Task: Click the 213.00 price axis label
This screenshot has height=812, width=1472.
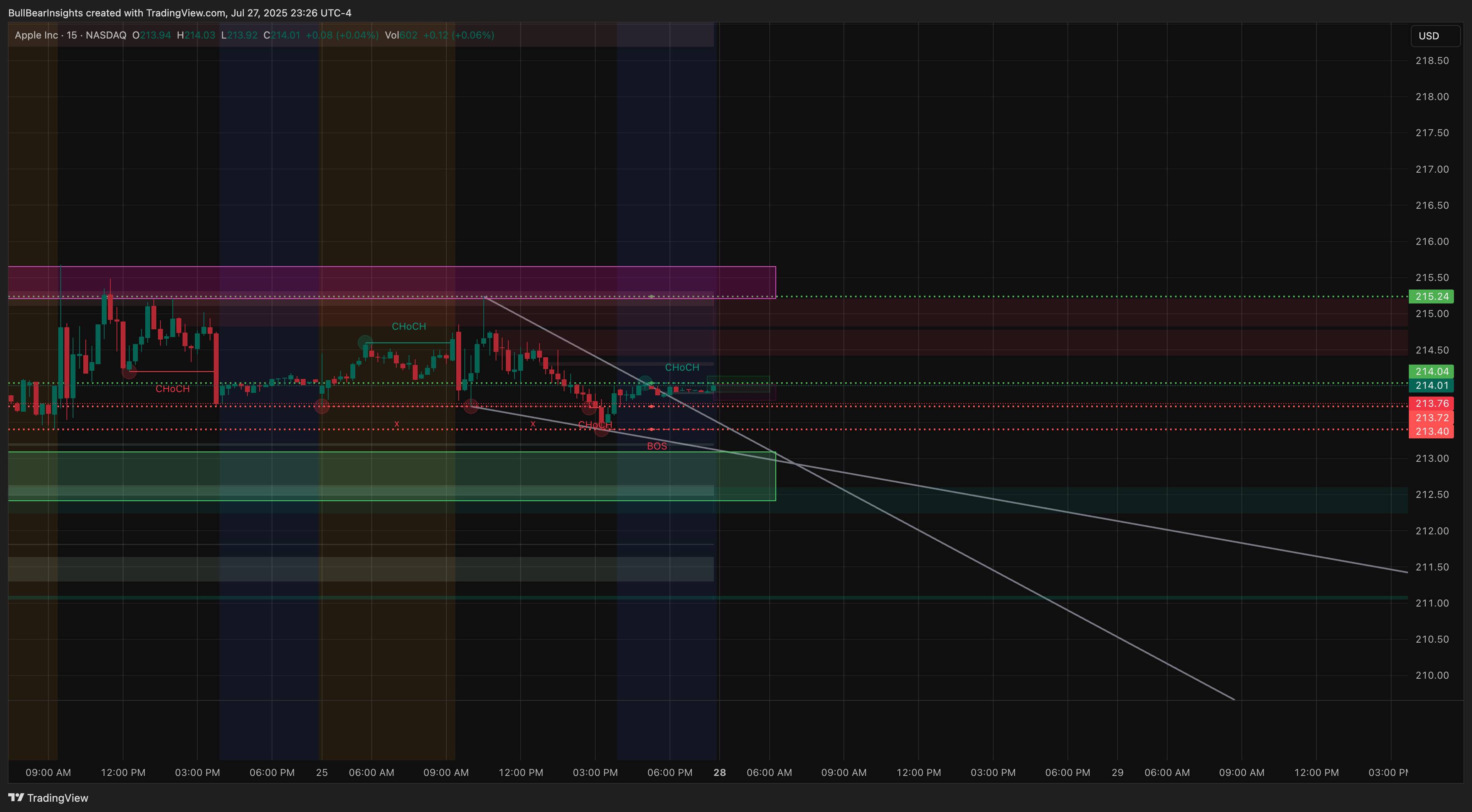Action: pos(1432,458)
